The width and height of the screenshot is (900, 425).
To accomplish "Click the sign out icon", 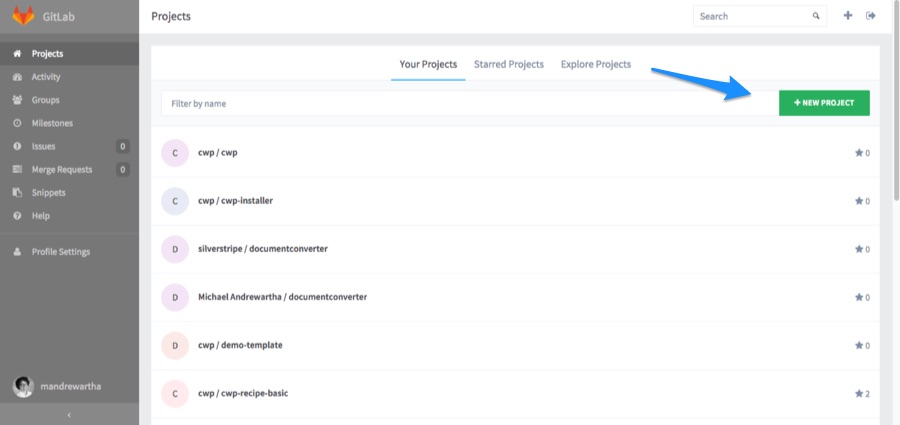I will (871, 16).
